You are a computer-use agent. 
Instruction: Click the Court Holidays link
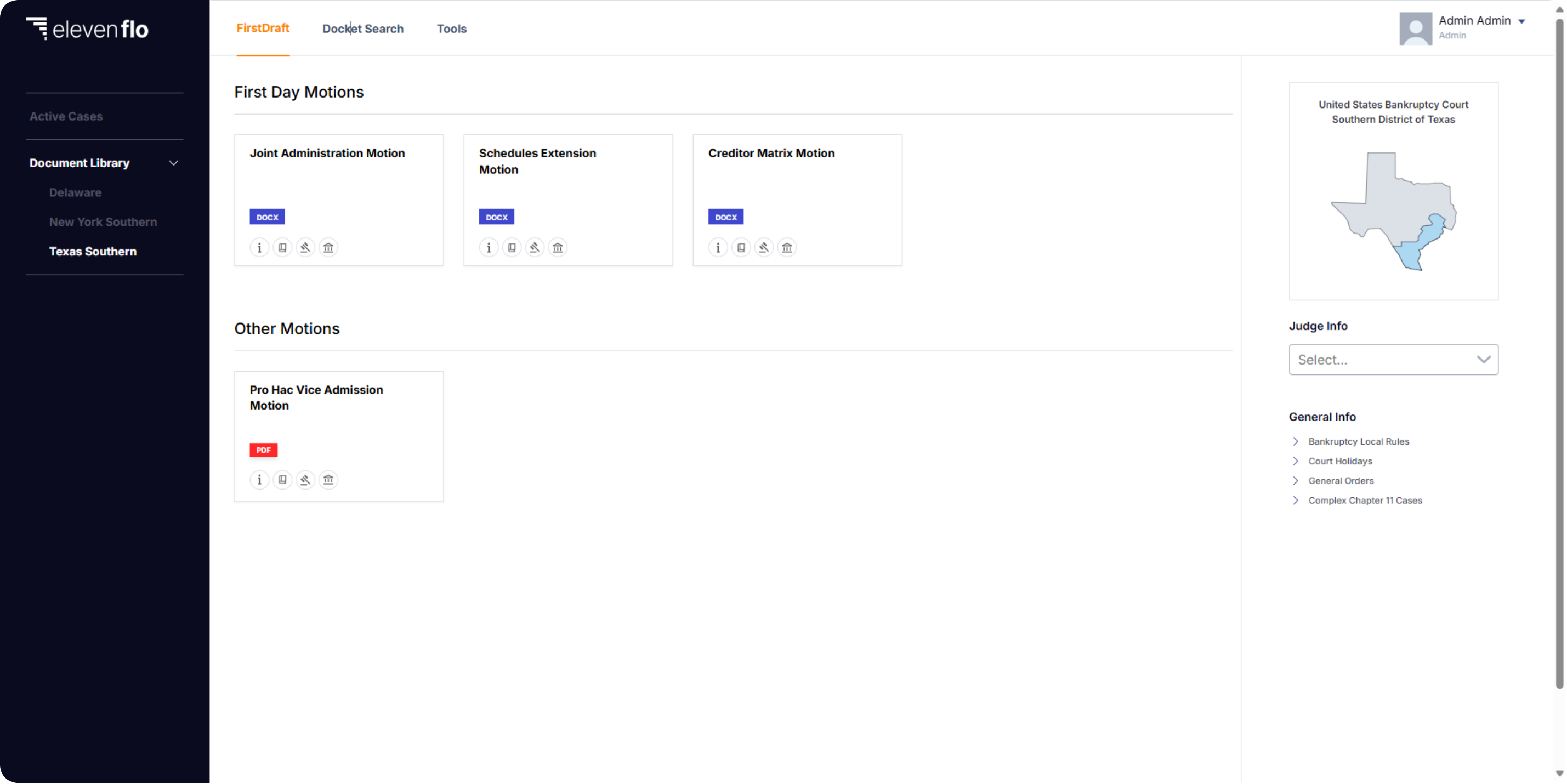tap(1341, 461)
